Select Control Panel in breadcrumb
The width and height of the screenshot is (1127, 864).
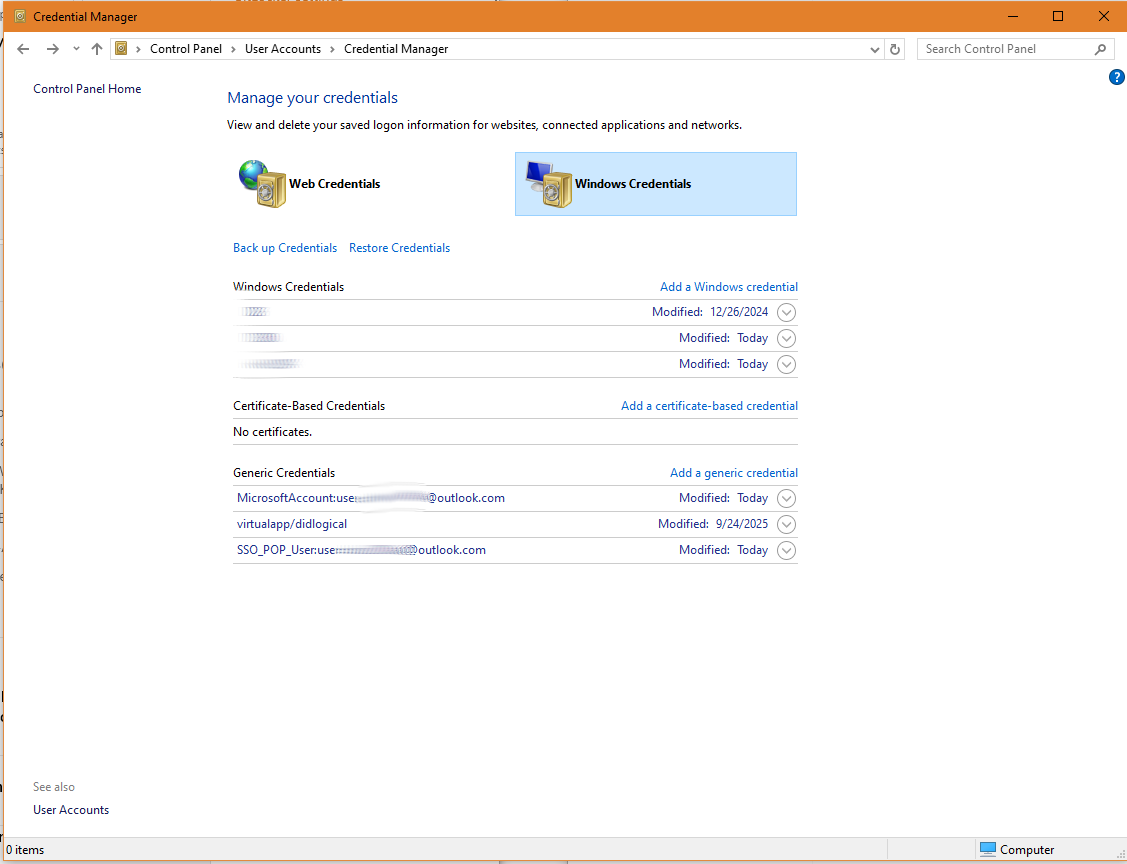click(x=185, y=49)
